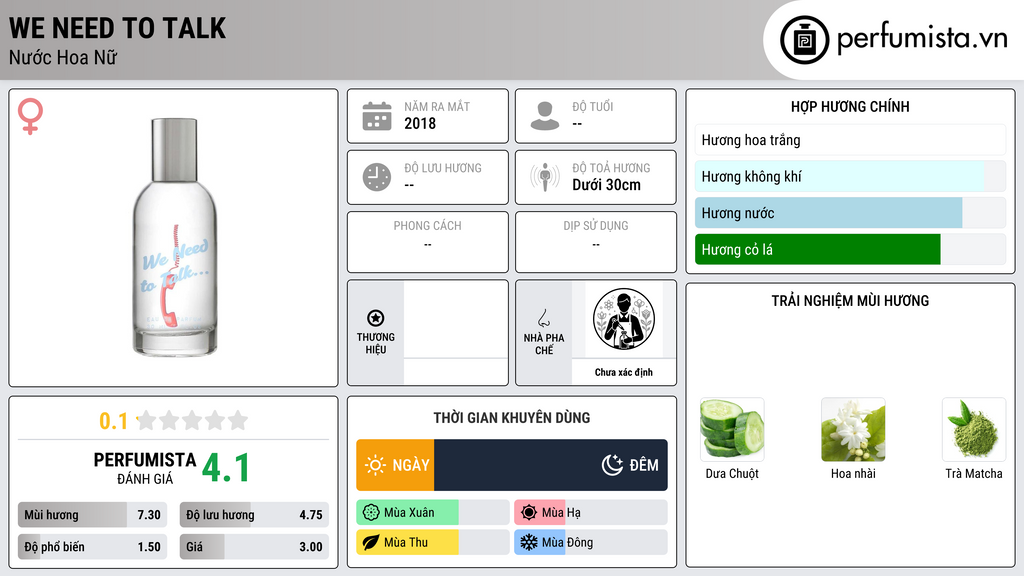Click the Mùi hương 7.30 score bar
The height and width of the screenshot is (576, 1024).
click(92, 515)
